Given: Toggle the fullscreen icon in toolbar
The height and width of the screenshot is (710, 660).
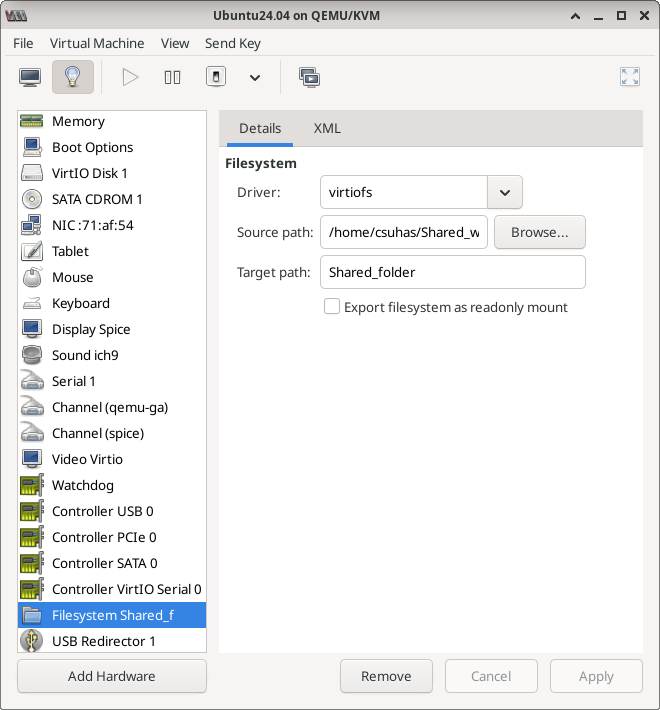Looking at the screenshot, I should coord(630,77).
